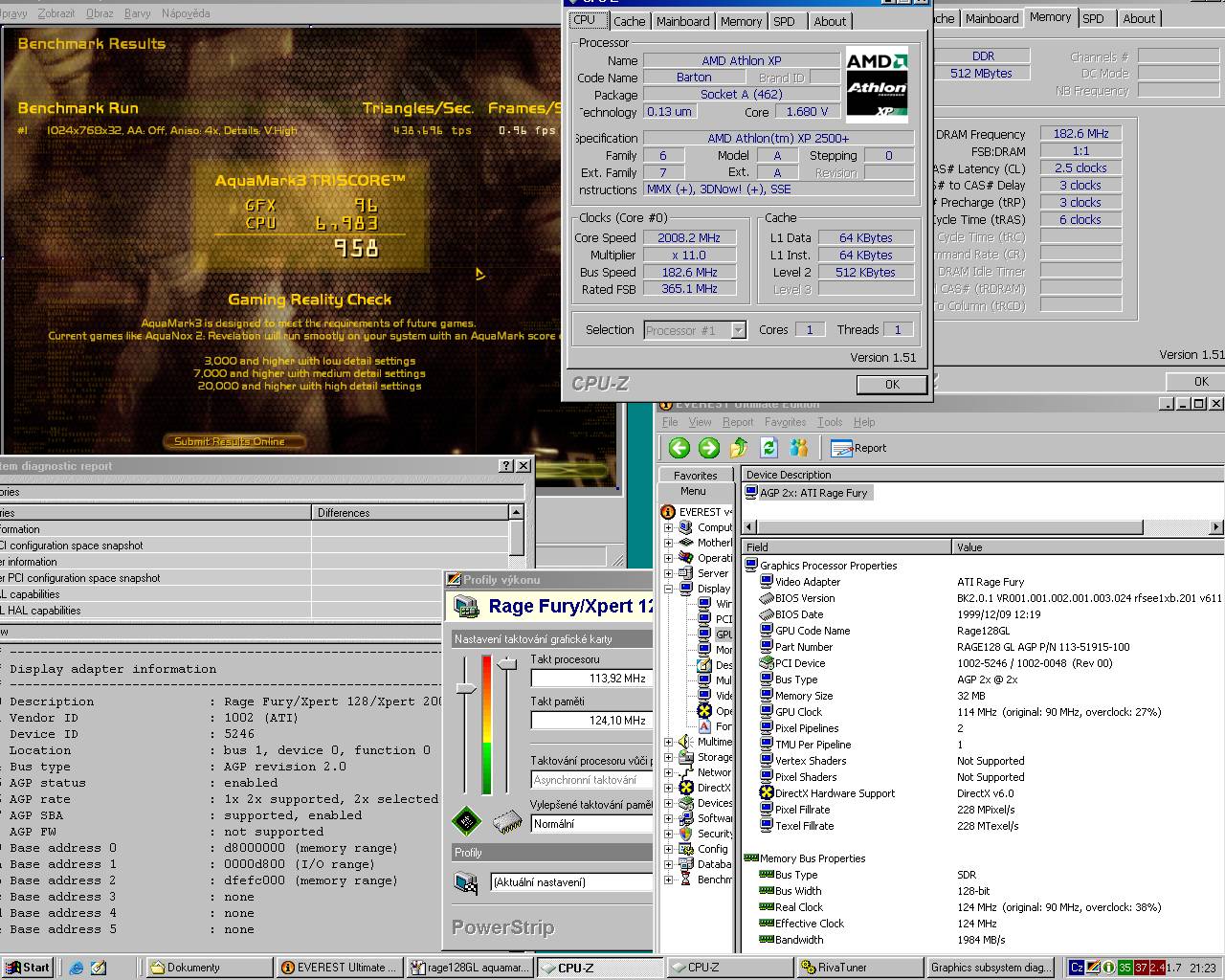Viewport: 1225px width, 980px height.
Task: Select the Server node icon in tree
Action: [x=685, y=573]
